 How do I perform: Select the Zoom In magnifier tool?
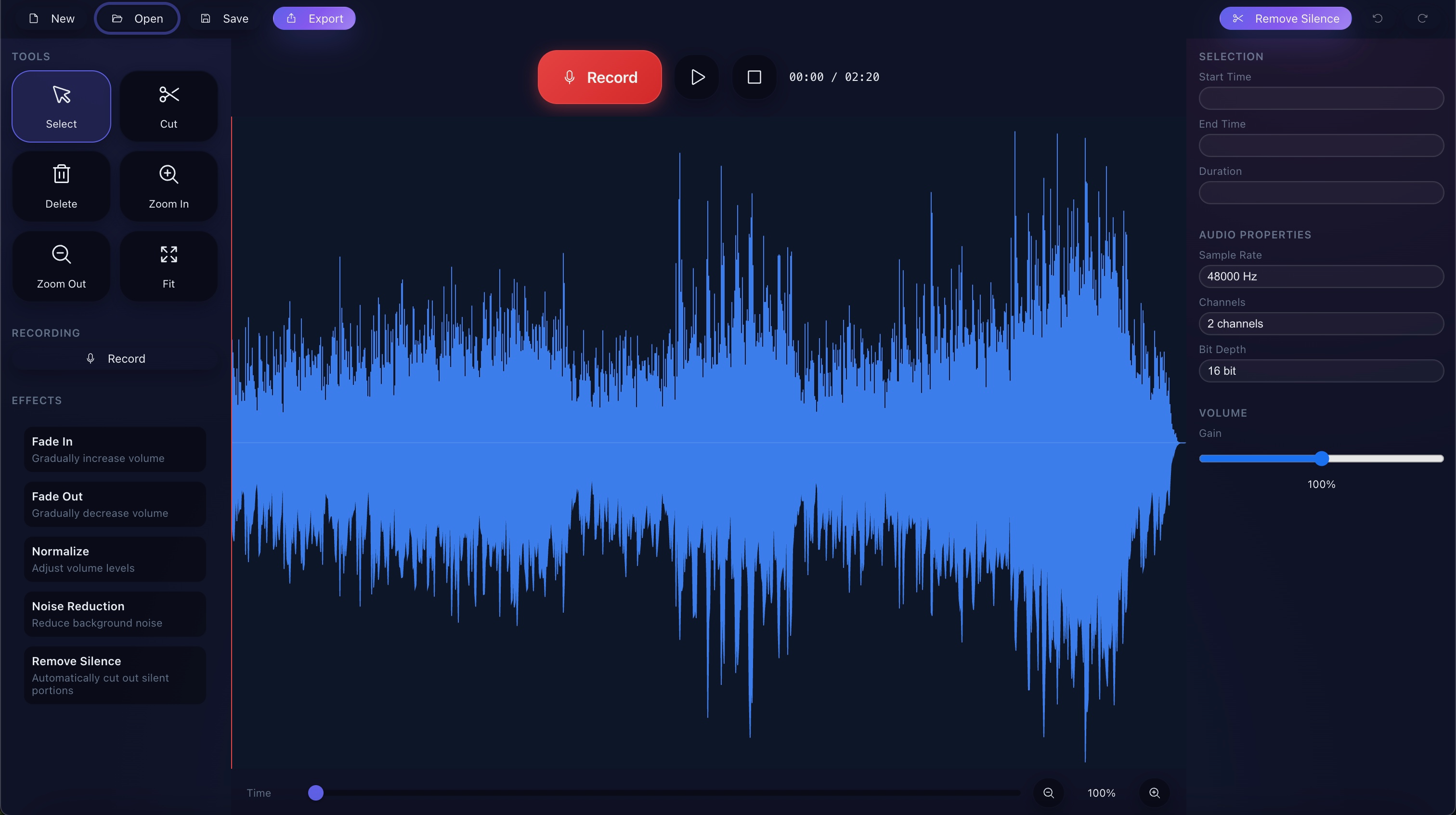point(169,186)
